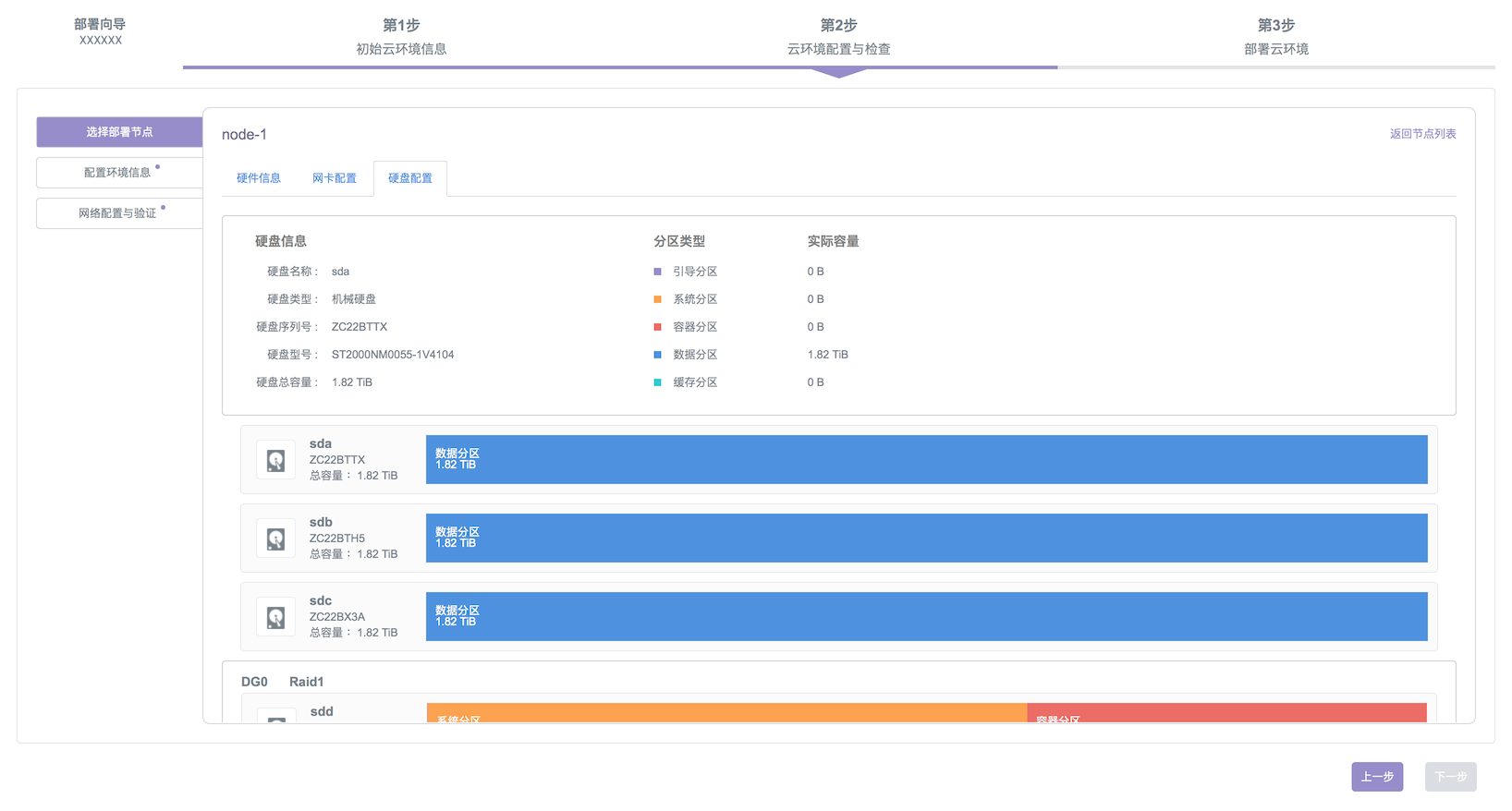Click the orange system partition legend square
Viewport: 1512px width, 811px height.
click(x=657, y=299)
